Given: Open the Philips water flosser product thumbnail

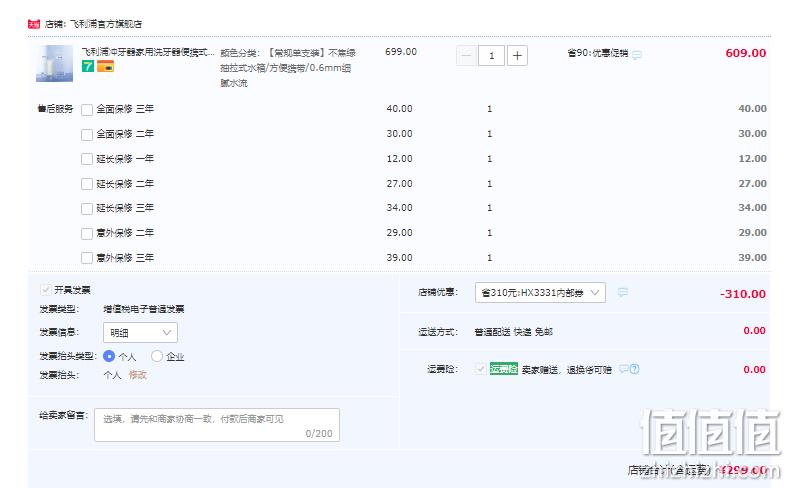Looking at the screenshot, I should 54,63.
